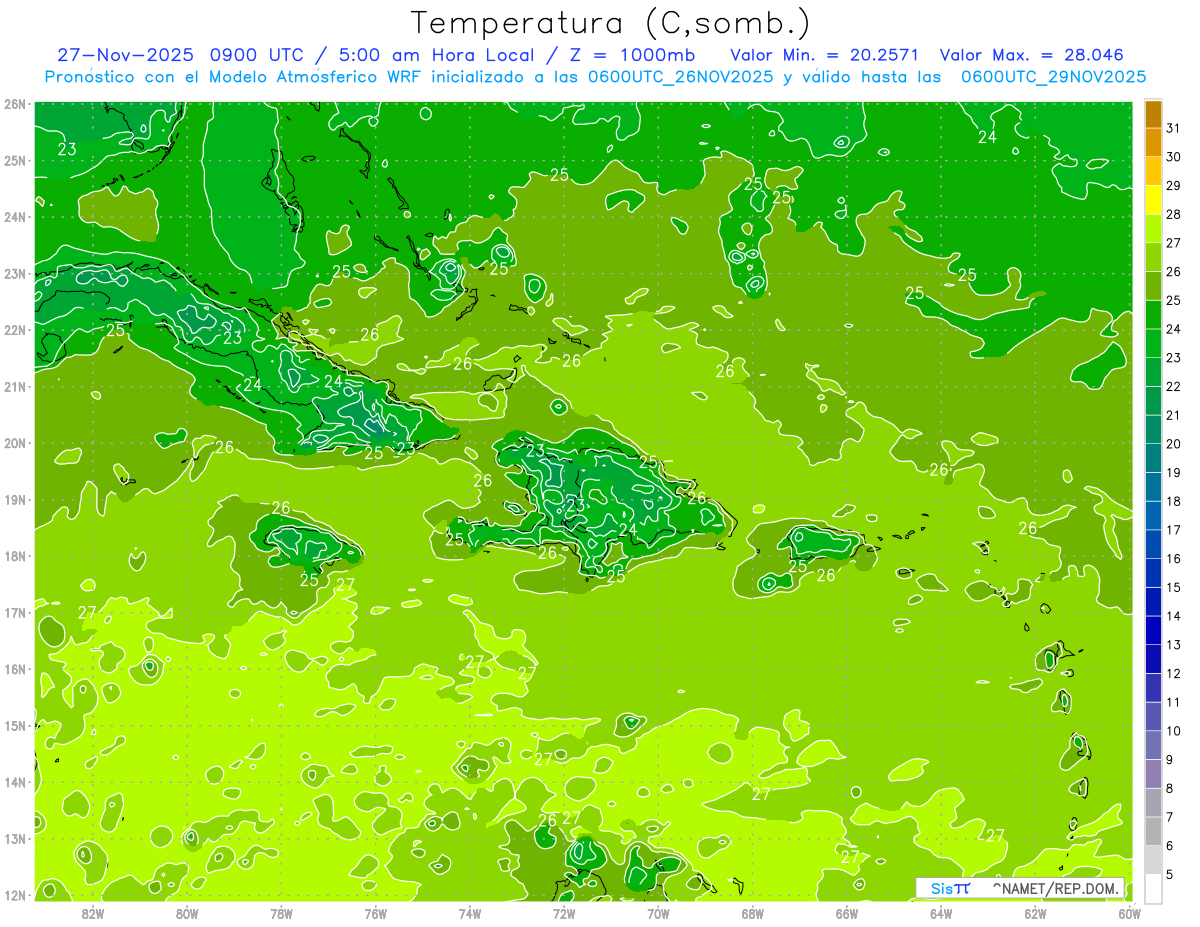This screenshot has width=1200, height=927.
Task: Click the '25N' latitude axis label
Action: pyautogui.click(x=15, y=160)
